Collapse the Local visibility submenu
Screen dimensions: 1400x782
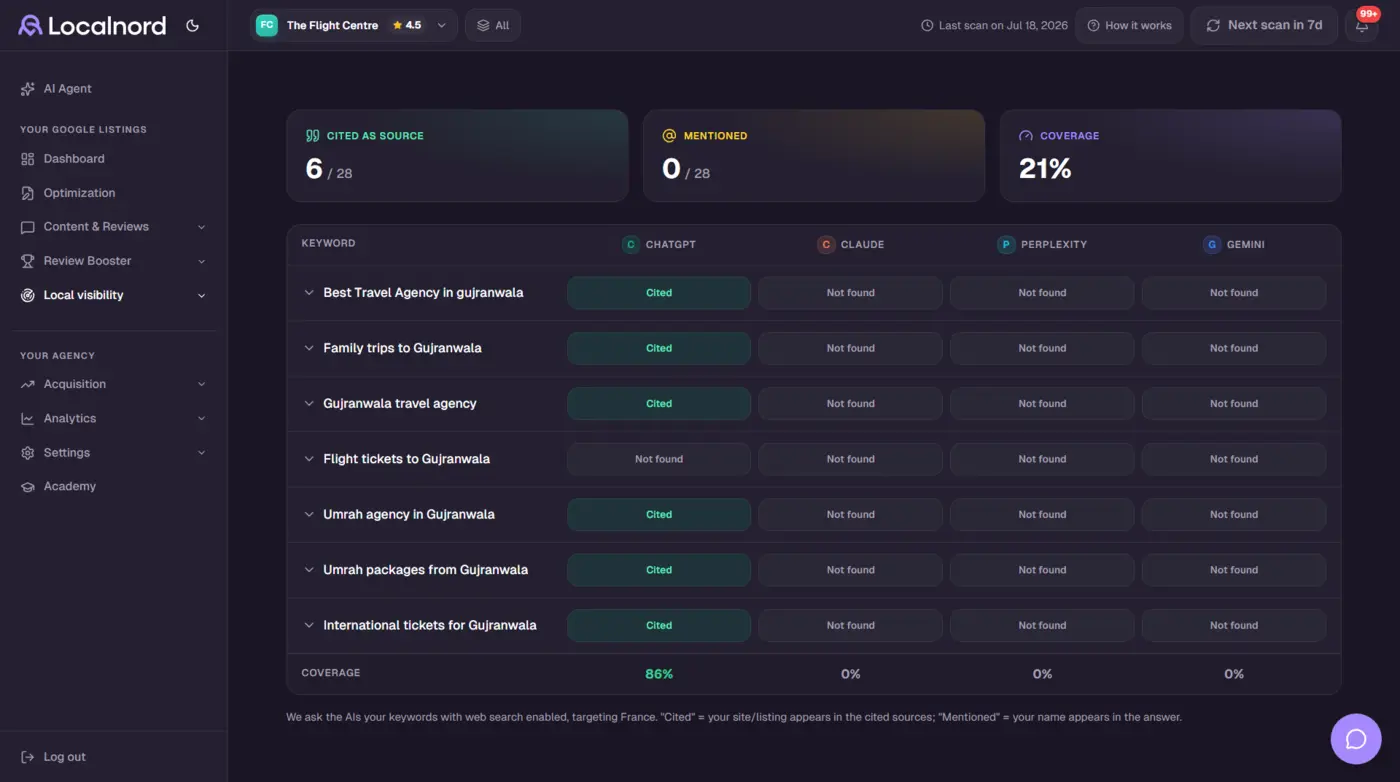tap(201, 295)
